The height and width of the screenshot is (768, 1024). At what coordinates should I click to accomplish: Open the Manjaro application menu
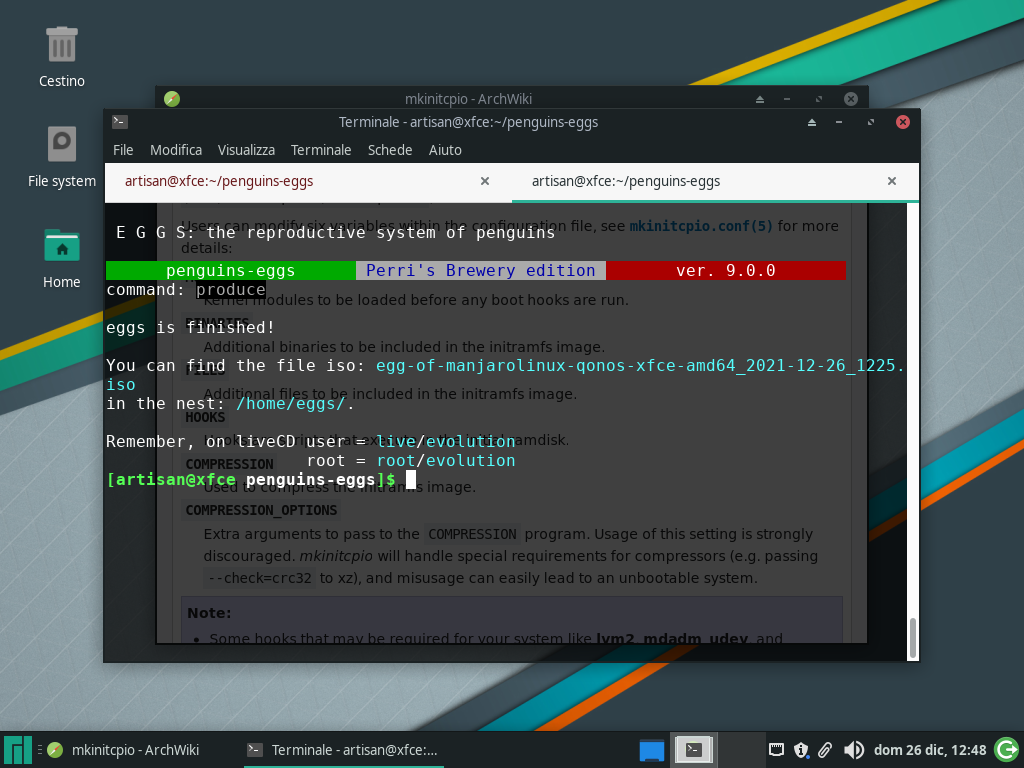18,750
